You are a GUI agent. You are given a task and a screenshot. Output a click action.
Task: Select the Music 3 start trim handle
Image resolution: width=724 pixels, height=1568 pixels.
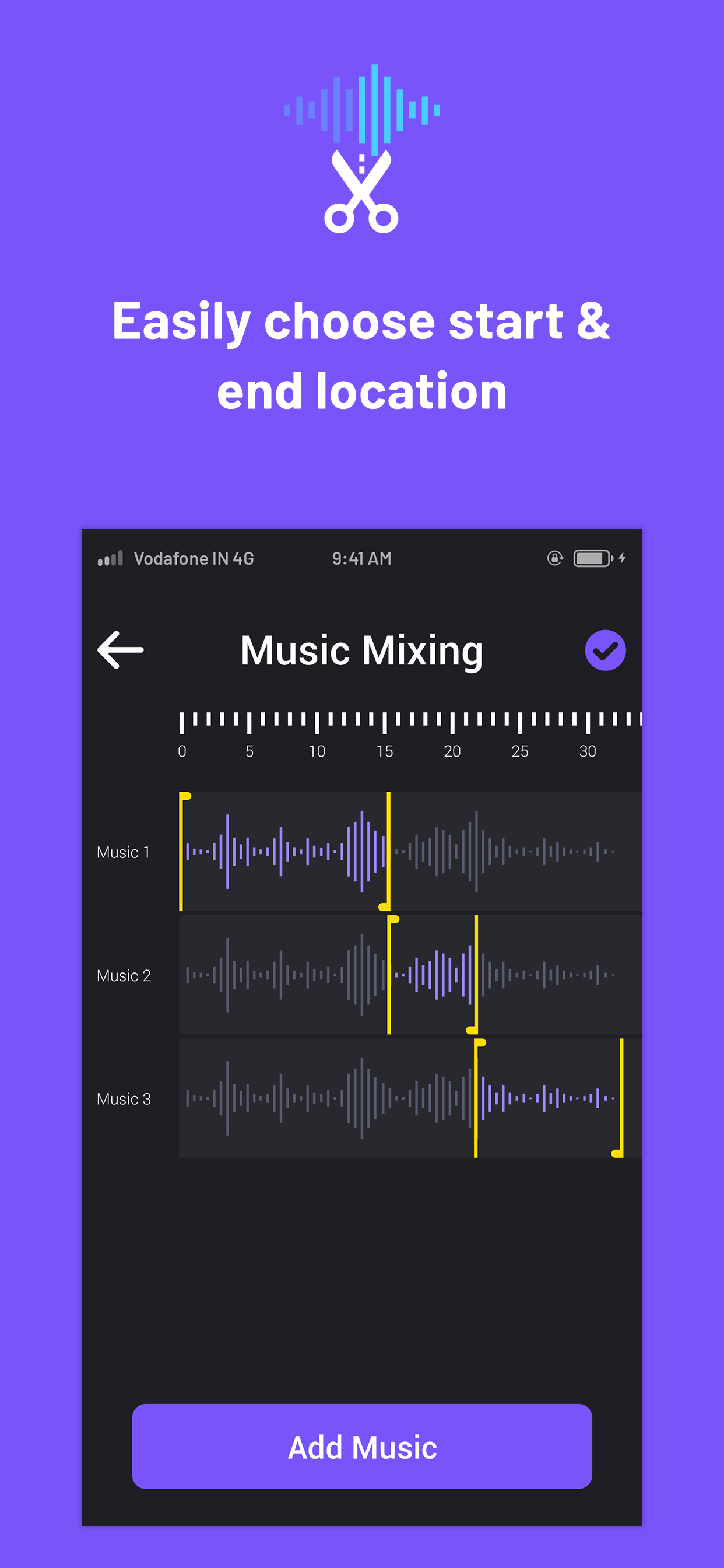click(x=478, y=1098)
